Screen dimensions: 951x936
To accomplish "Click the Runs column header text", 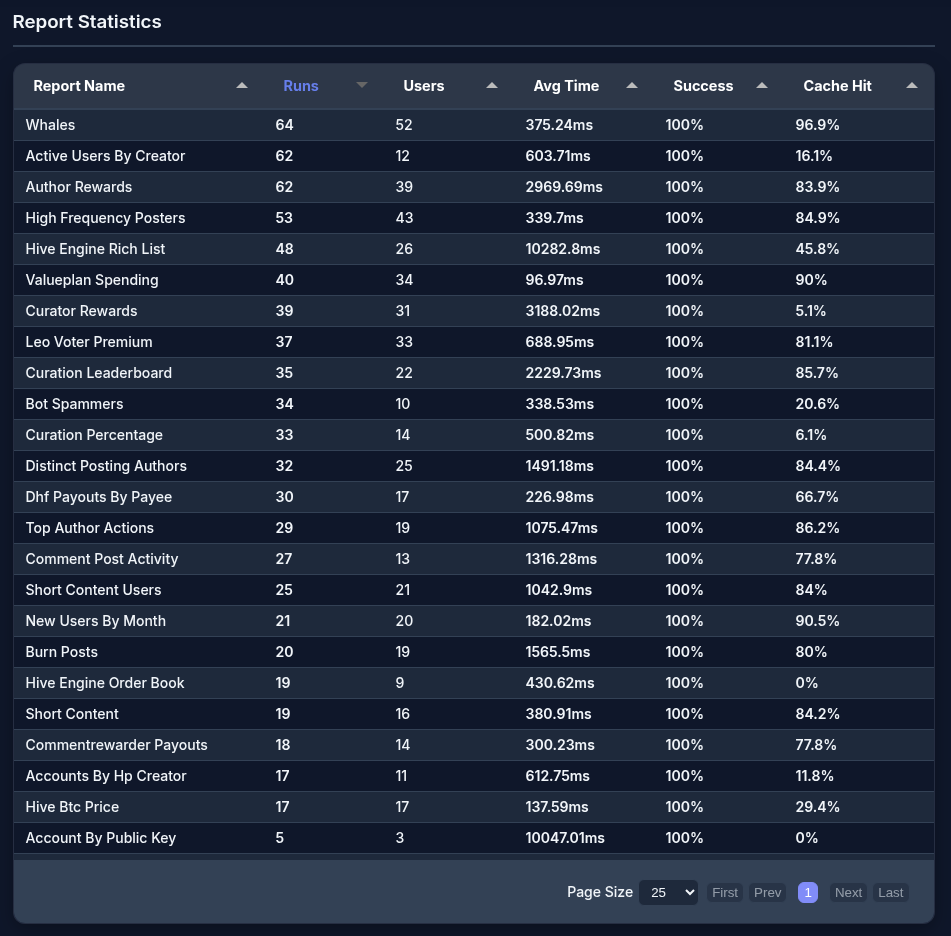I will click(301, 86).
